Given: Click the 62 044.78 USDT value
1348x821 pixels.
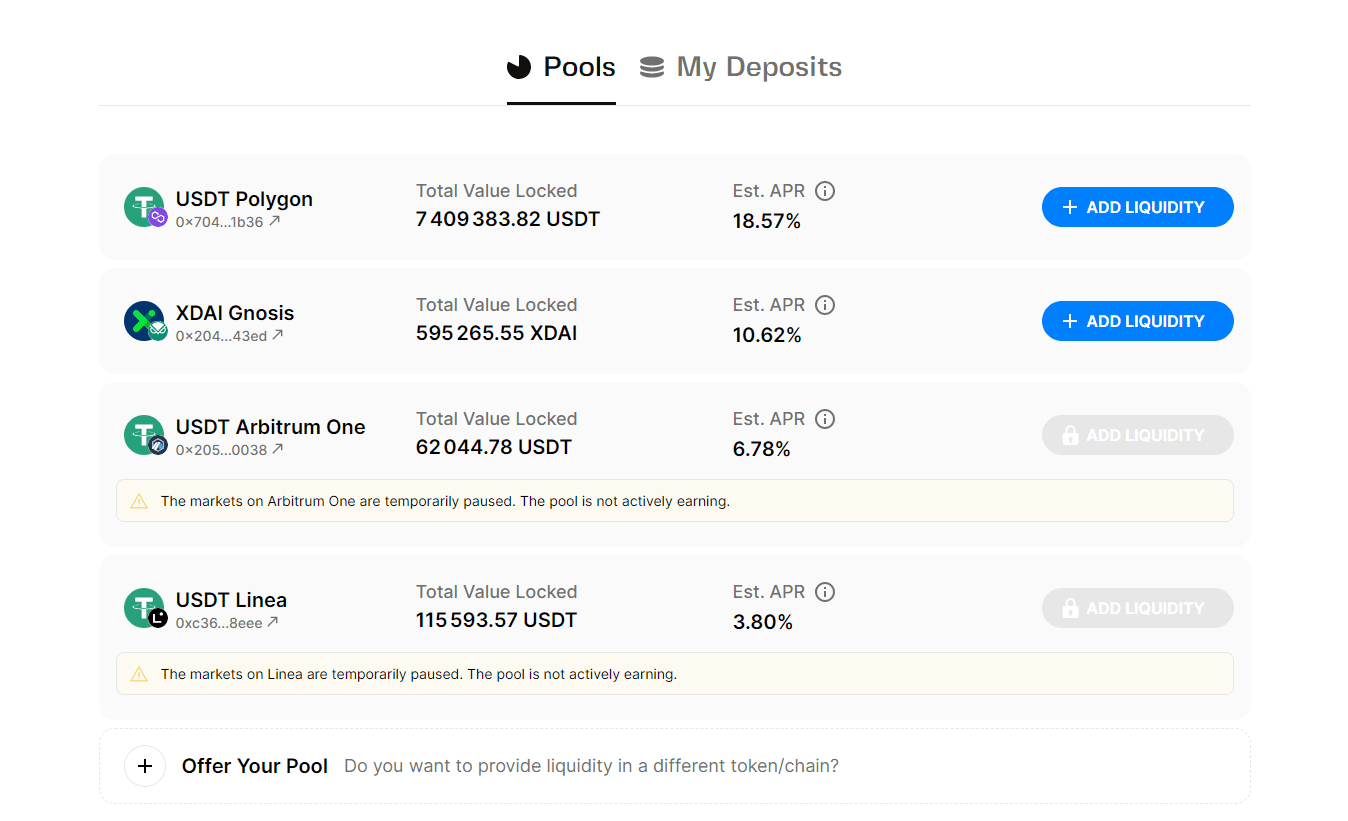Looking at the screenshot, I should (x=494, y=447).
